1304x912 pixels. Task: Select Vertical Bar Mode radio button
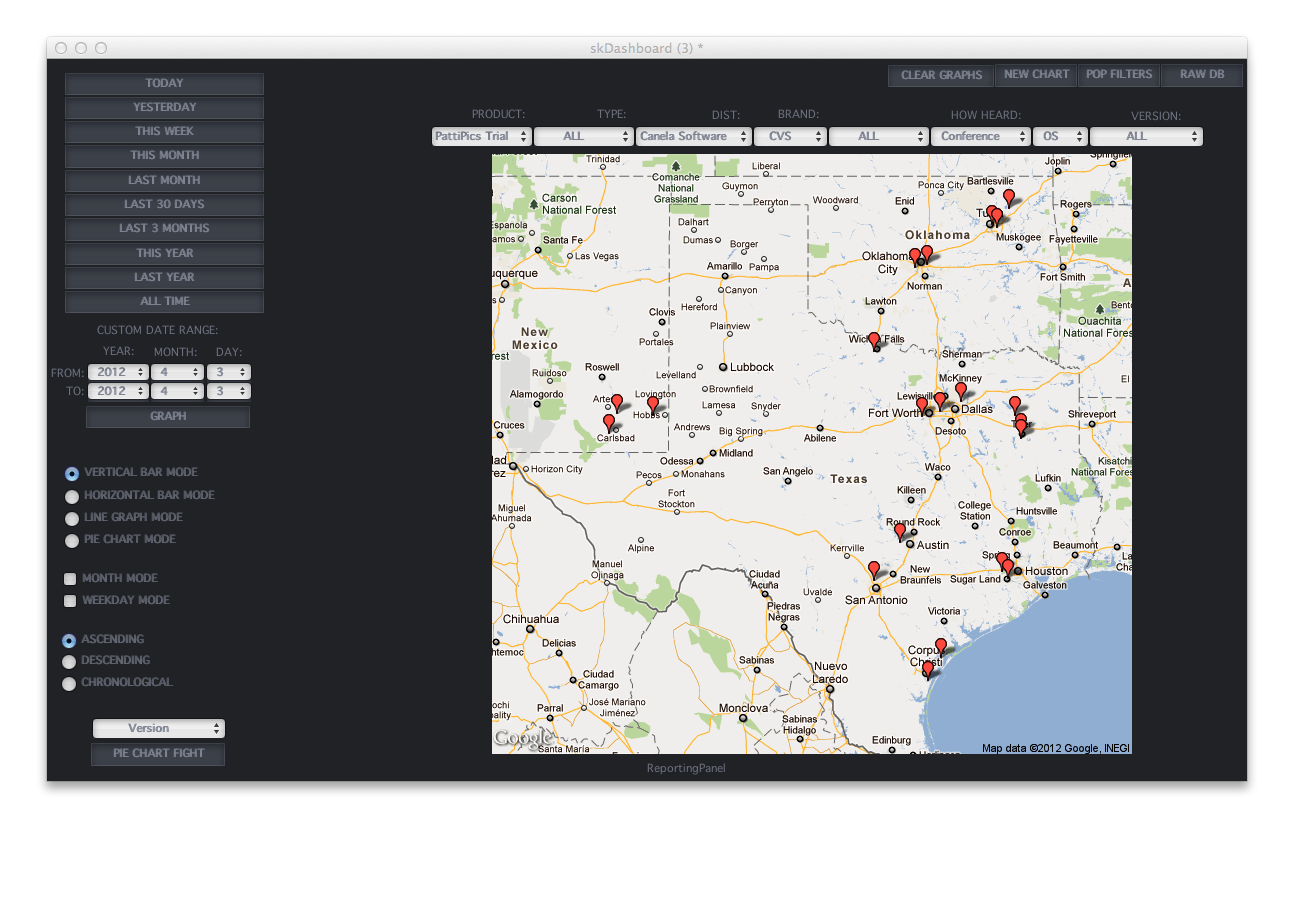pyautogui.click(x=72, y=473)
